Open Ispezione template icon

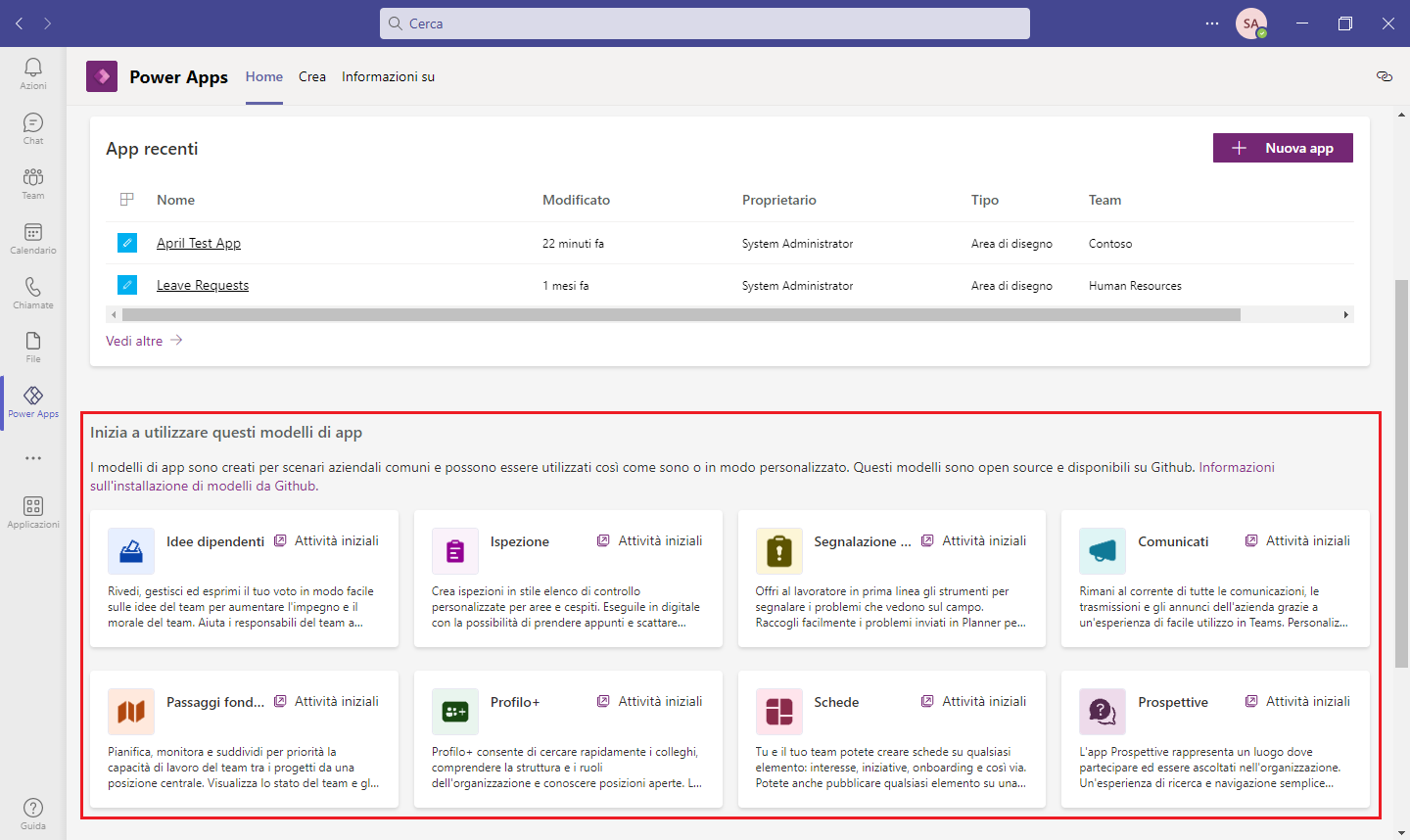point(455,551)
